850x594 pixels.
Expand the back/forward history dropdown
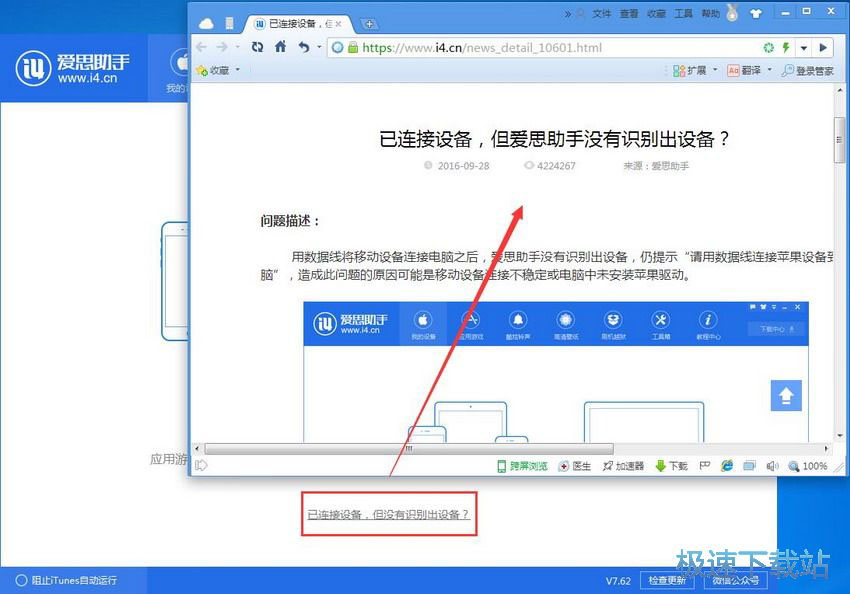tap(237, 48)
